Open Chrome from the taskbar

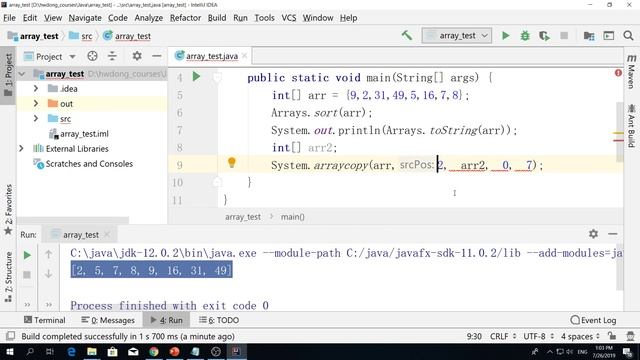[x=154, y=351]
